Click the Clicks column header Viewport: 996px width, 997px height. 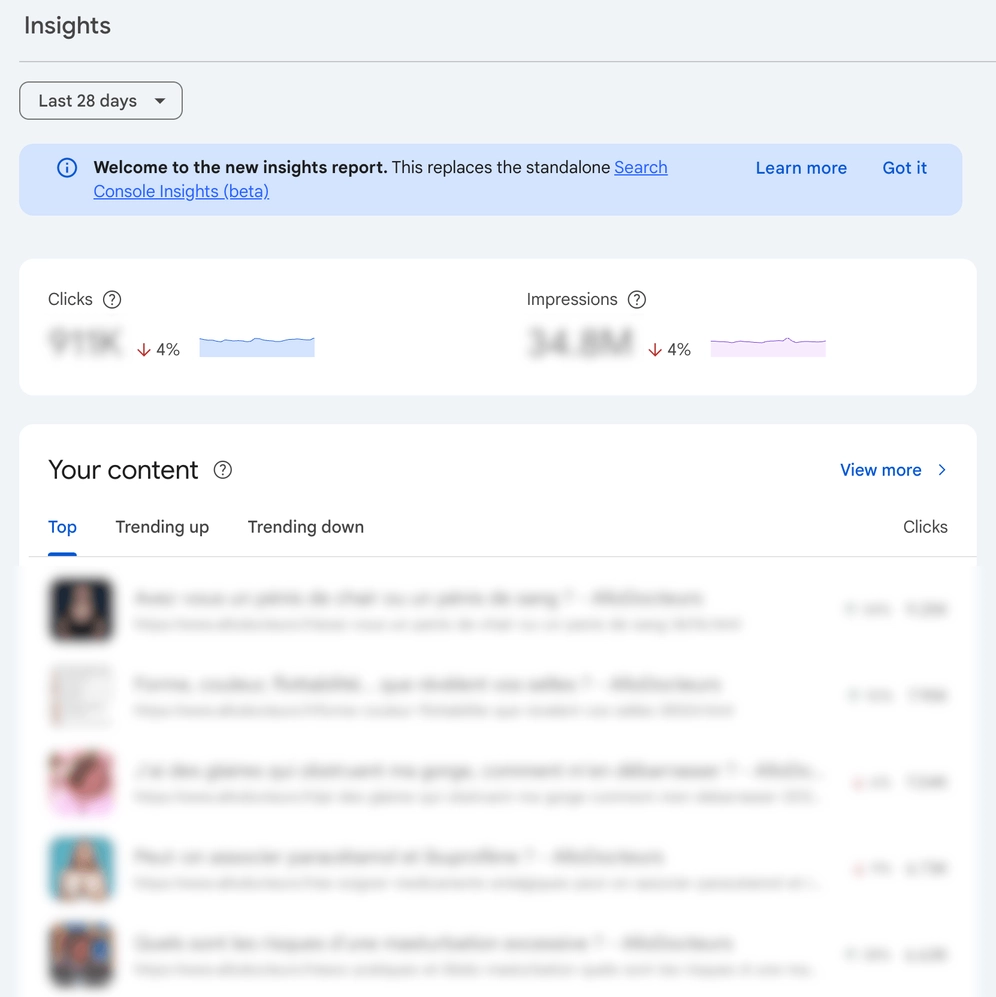[925, 527]
